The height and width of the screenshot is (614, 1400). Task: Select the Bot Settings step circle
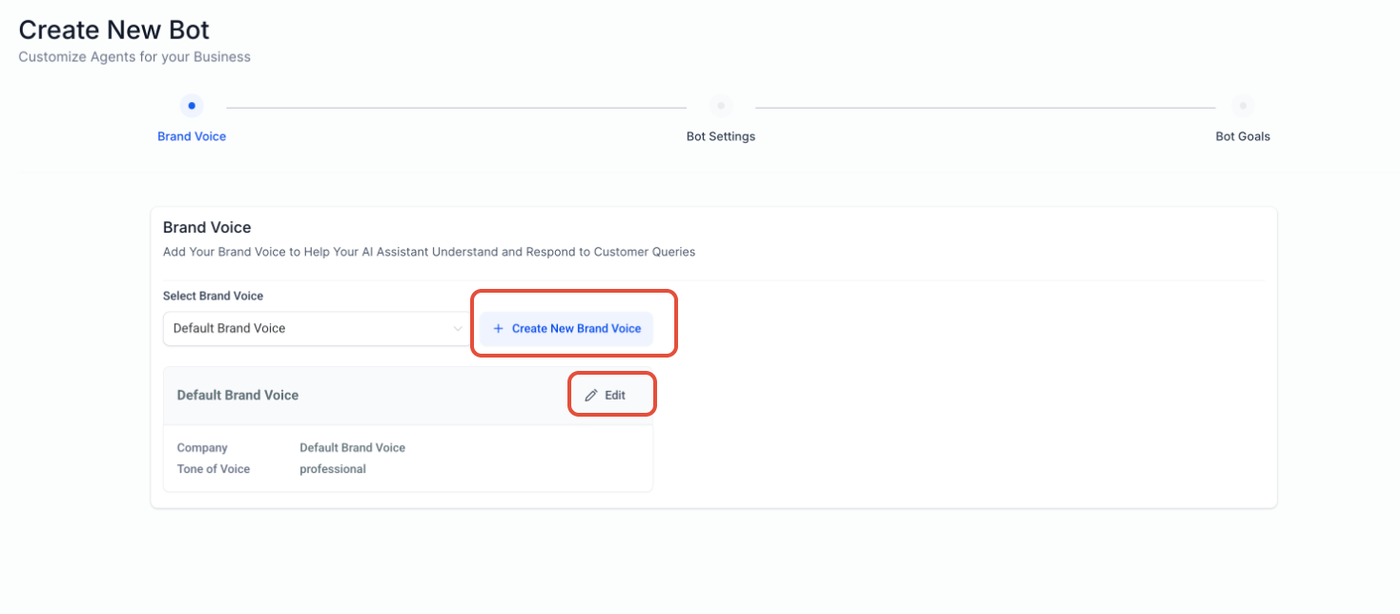coord(720,106)
